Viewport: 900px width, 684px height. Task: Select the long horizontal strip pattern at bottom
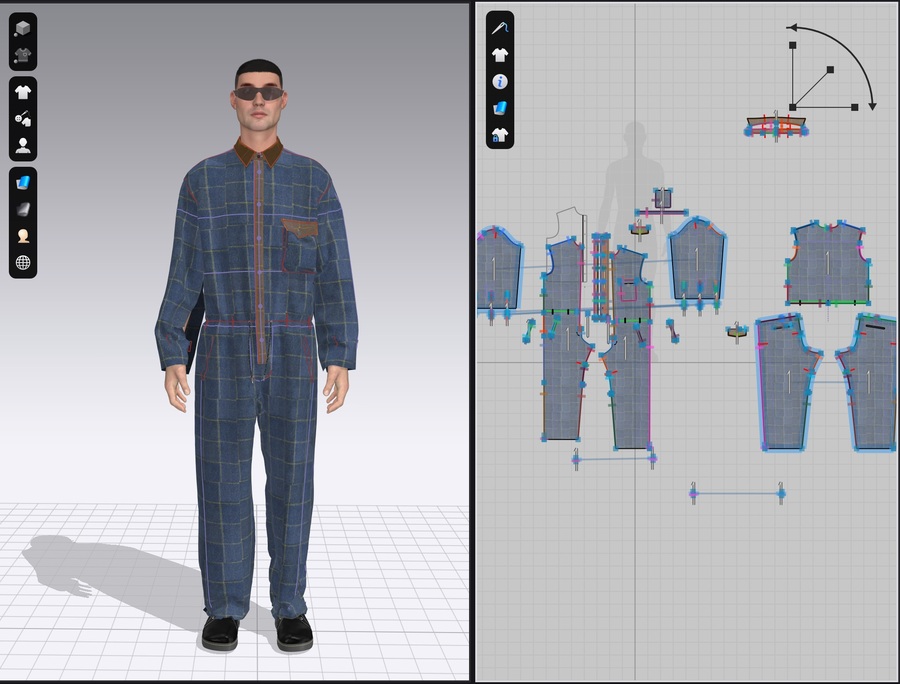tap(737, 493)
